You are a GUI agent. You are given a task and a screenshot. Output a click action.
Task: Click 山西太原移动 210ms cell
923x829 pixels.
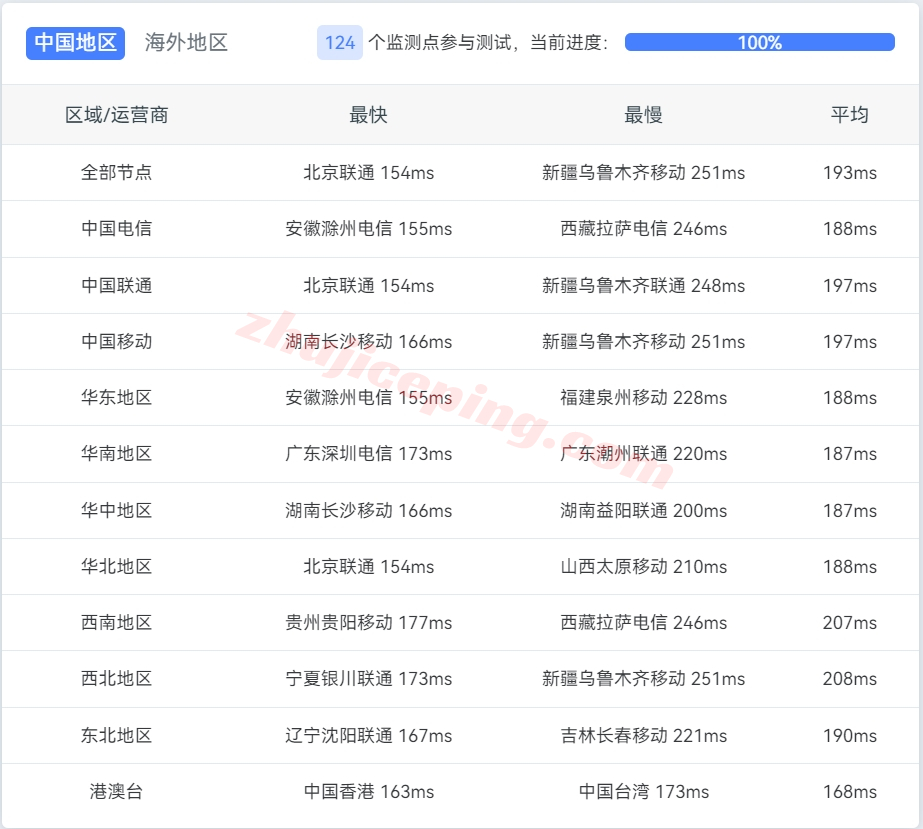[x=643, y=567]
